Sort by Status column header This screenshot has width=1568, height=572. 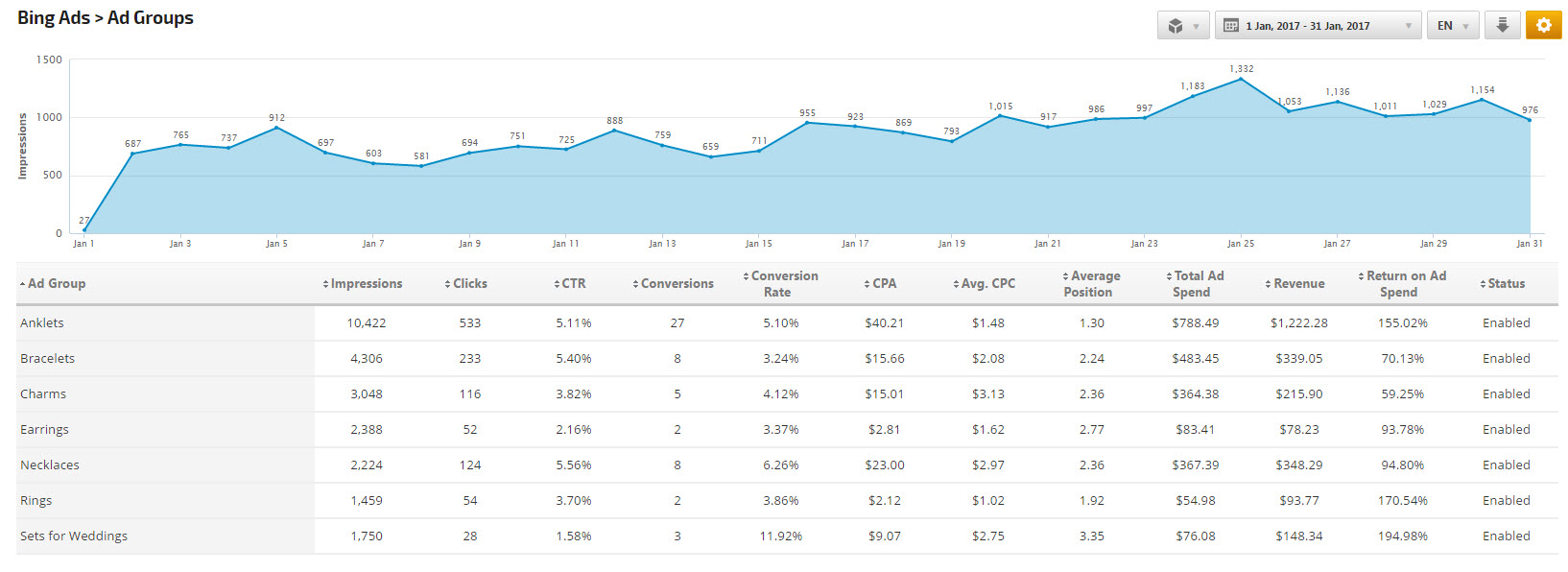click(x=1503, y=284)
